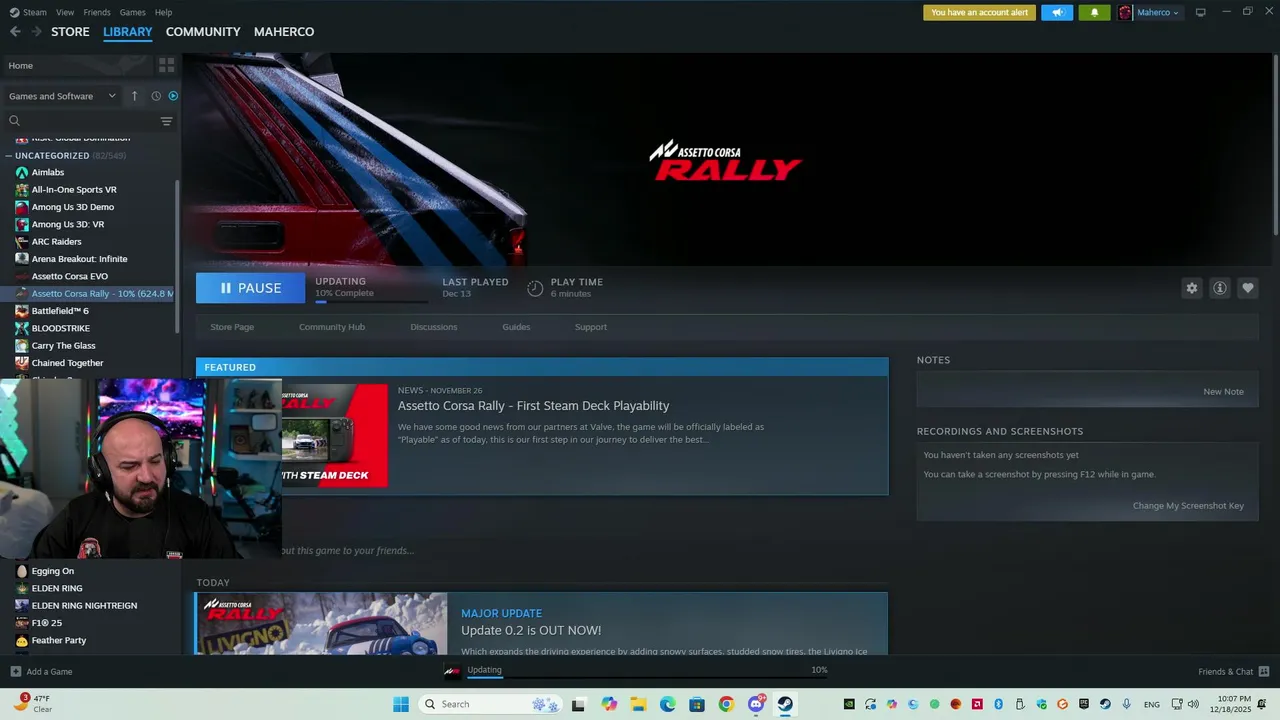The image size is (1280, 720).
Task: Open Google Chrome from taskbar
Action: click(726, 704)
